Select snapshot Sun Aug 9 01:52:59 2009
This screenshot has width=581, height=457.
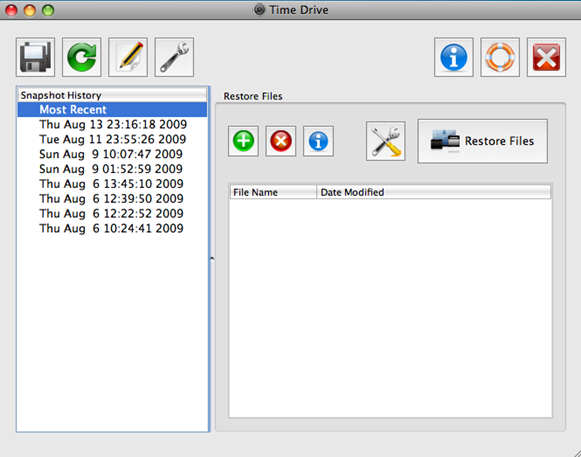(112, 169)
